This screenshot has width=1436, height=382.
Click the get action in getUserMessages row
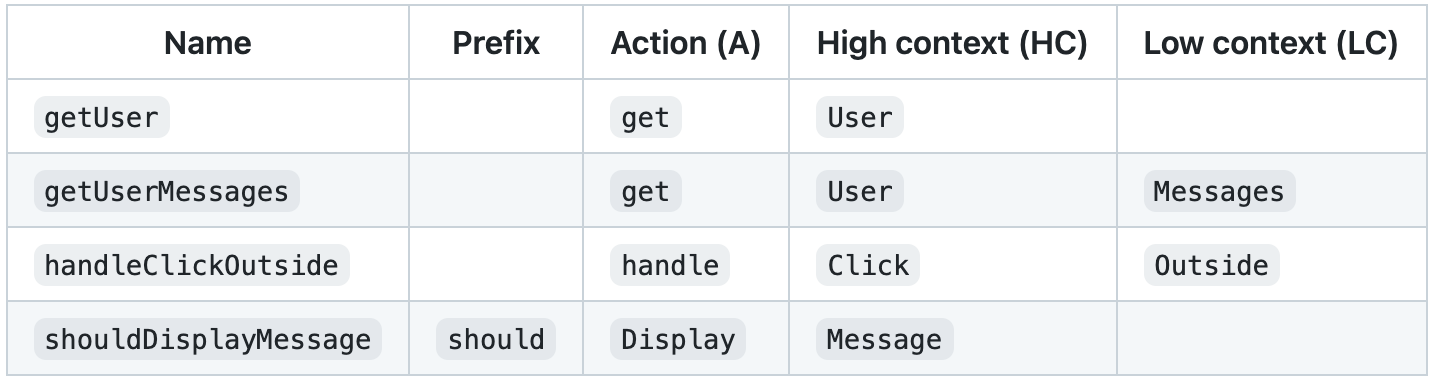point(646,191)
